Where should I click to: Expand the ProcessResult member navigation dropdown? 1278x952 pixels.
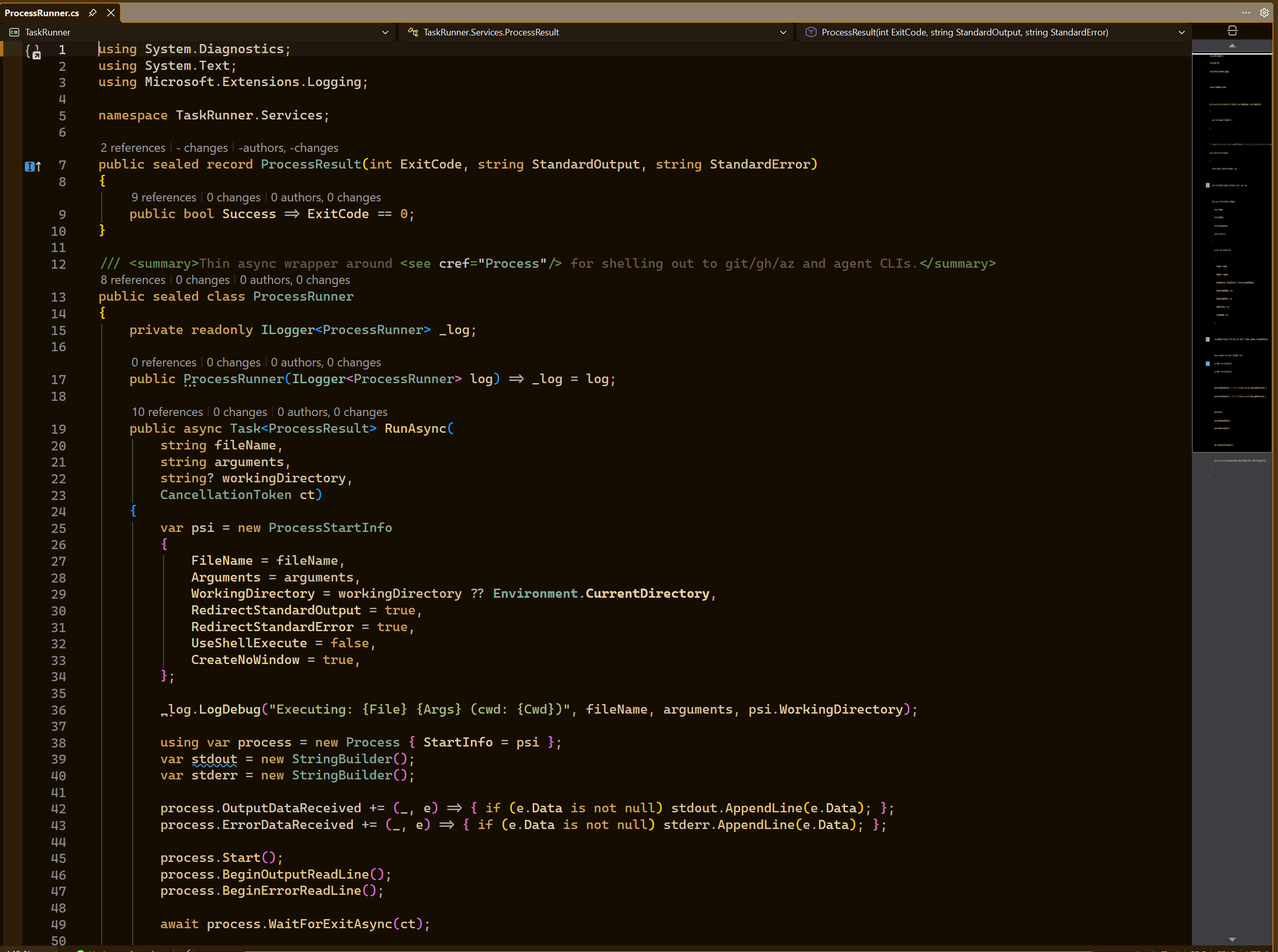click(x=1181, y=32)
